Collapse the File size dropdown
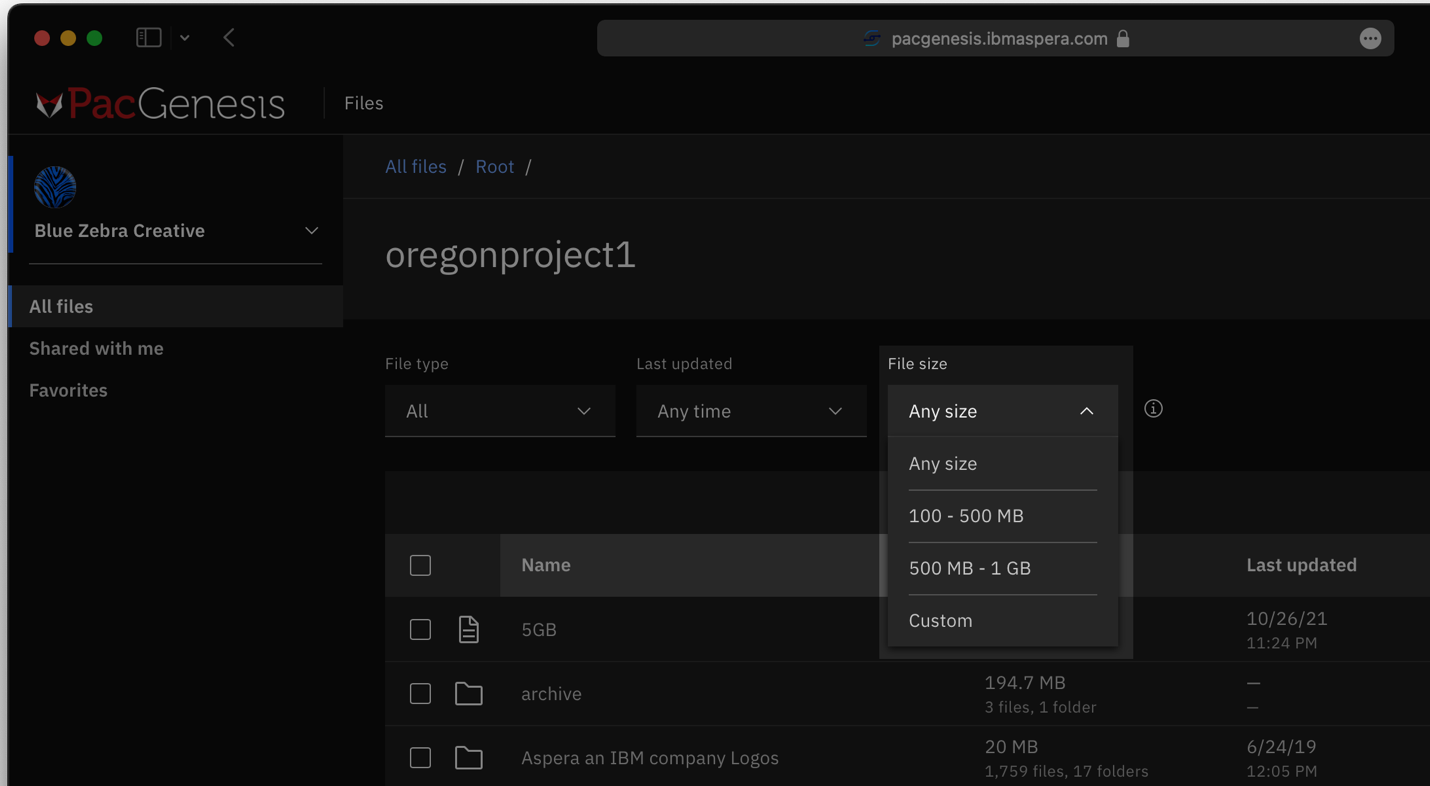1430x786 pixels. click(1003, 411)
